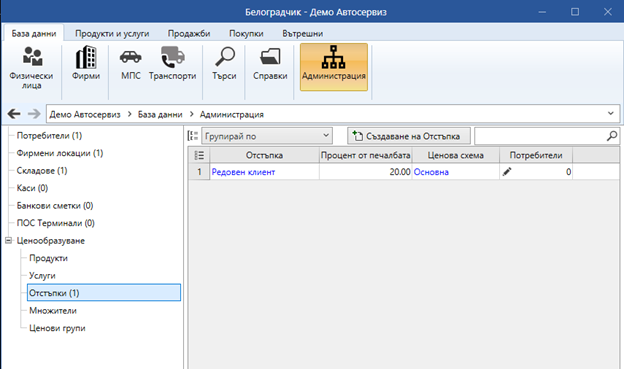Switch to Вътрешни tab
This screenshot has width=624, height=369.
point(303,34)
